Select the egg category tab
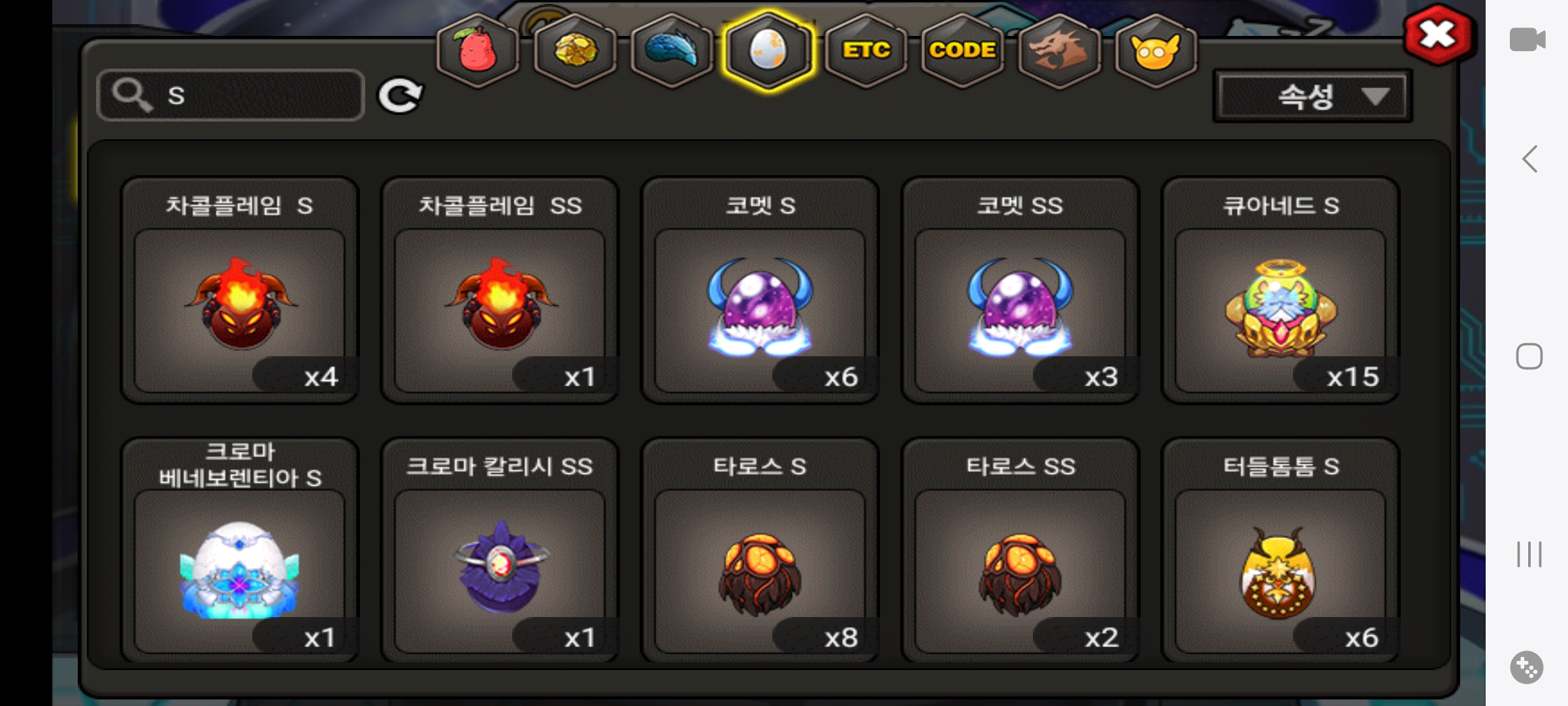 click(x=768, y=50)
